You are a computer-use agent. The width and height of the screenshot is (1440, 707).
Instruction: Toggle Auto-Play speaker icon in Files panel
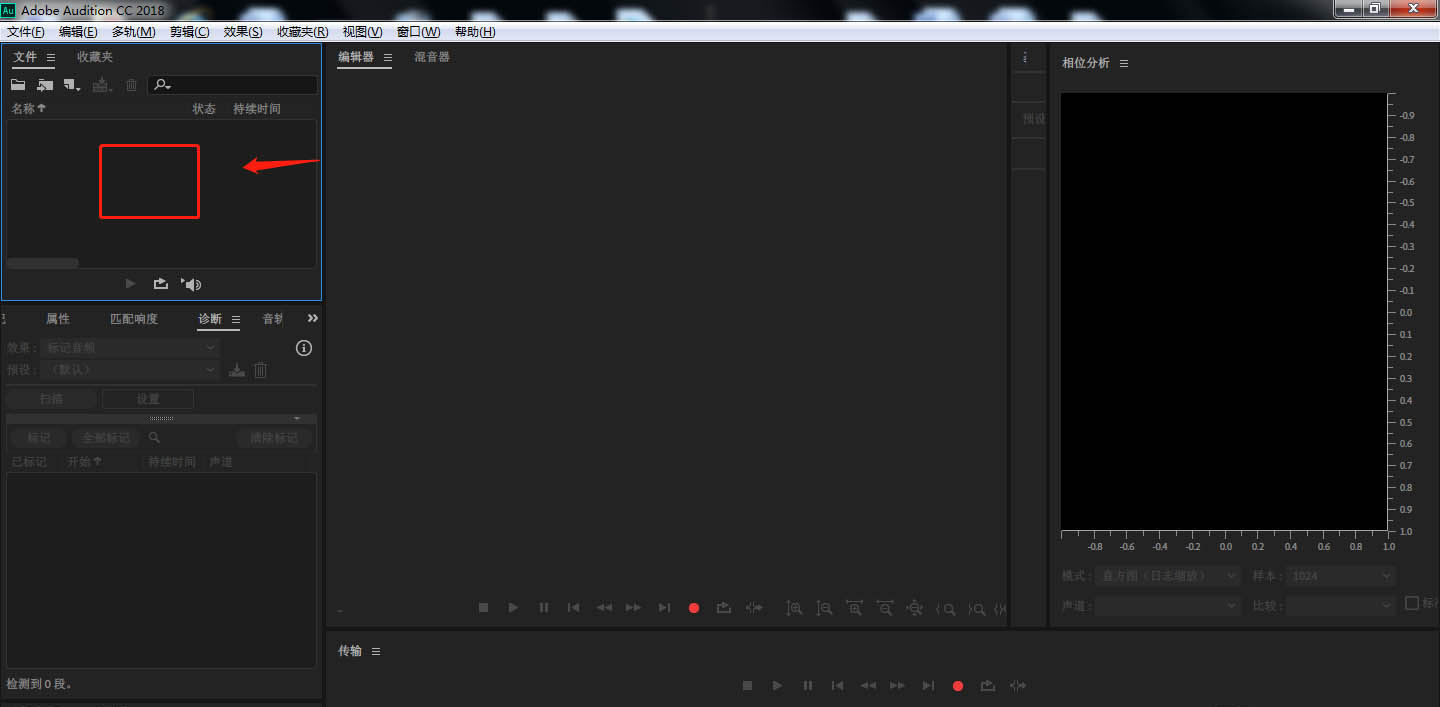(191, 284)
